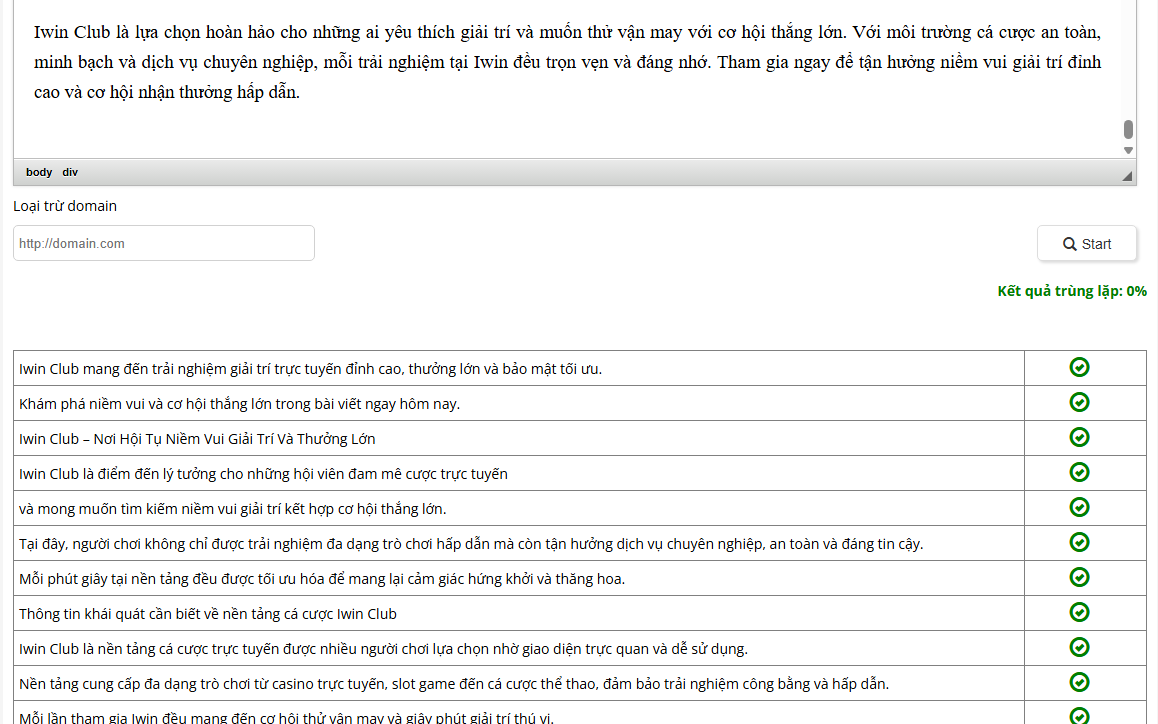The height and width of the screenshot is (724, 1158).
Task: Focus the 'Loại trừ domain' input field
Action: point(164,243)
